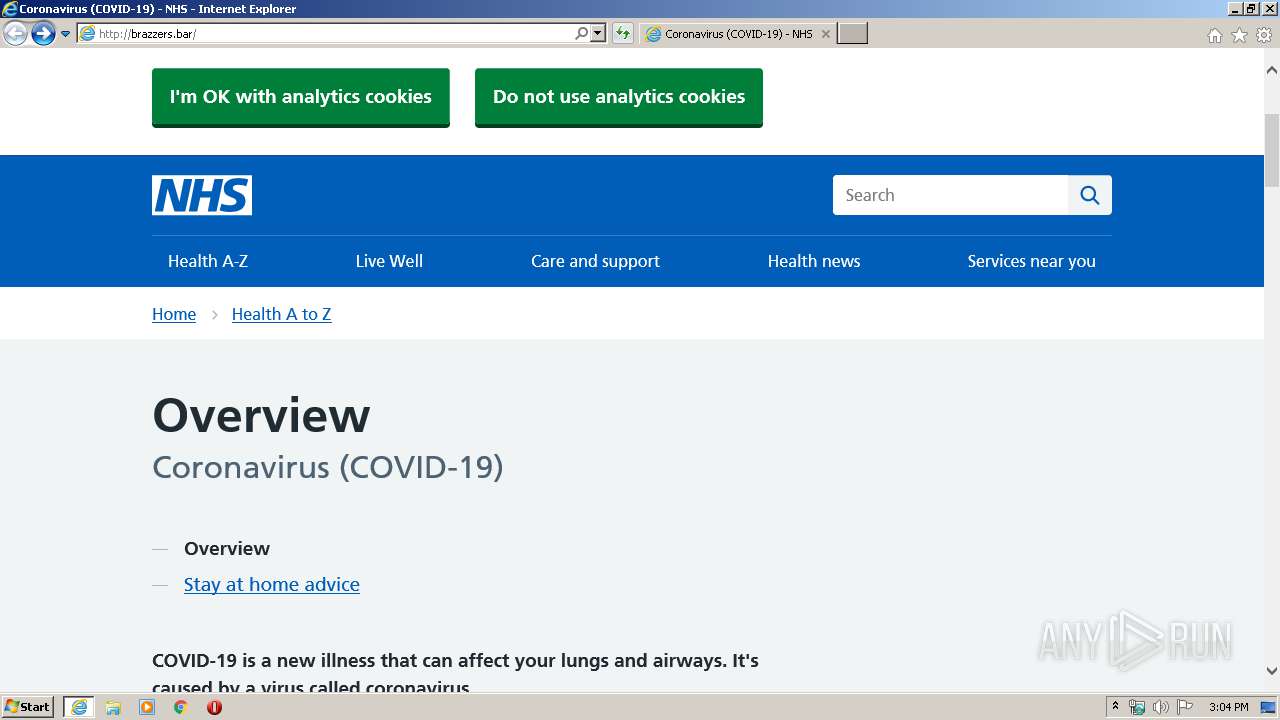Show hidden tray icons arrow

tap(1115, 707)
